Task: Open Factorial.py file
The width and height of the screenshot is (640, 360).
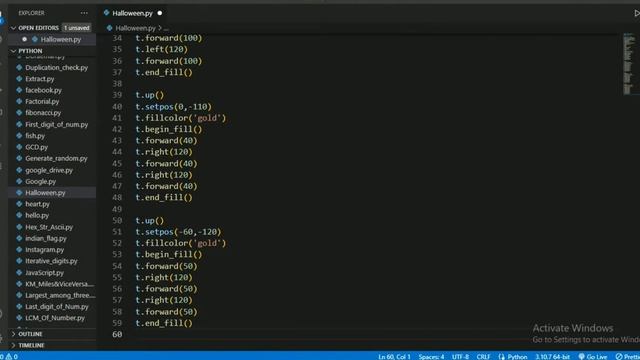Action: coord(42,101)
